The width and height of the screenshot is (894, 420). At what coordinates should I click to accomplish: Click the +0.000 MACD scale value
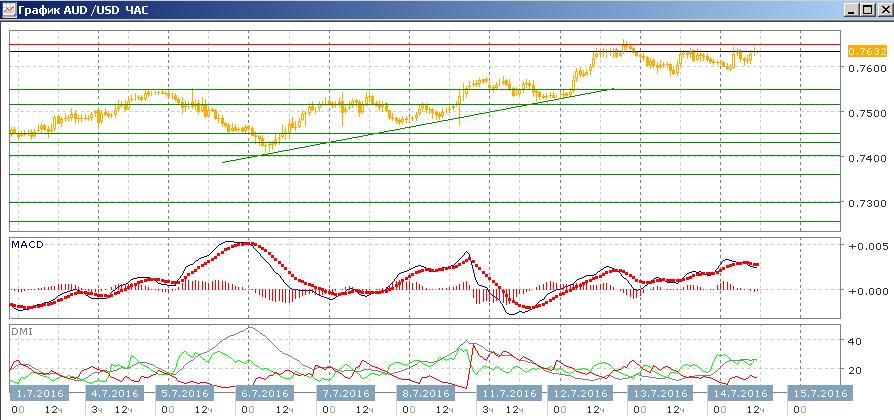point(867,291)
